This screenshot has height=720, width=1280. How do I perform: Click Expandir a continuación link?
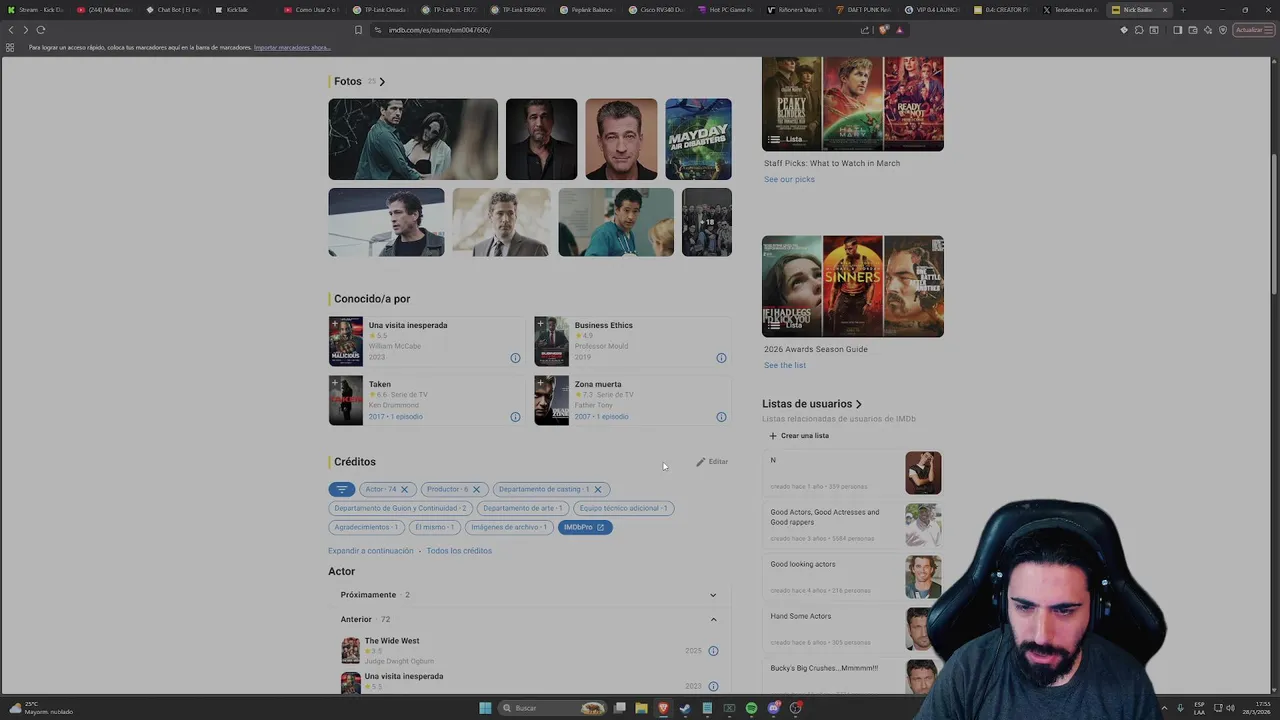click(370, 551)
